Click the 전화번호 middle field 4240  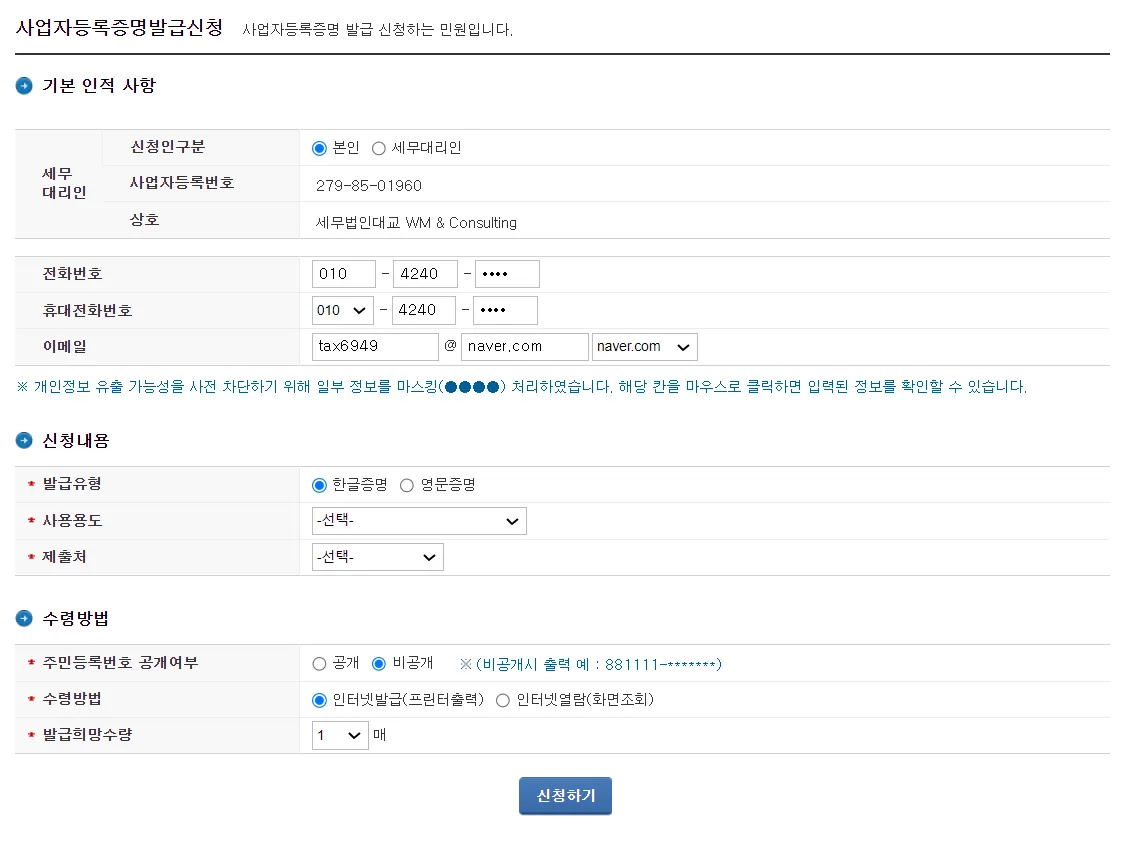[x=425, y=274]
